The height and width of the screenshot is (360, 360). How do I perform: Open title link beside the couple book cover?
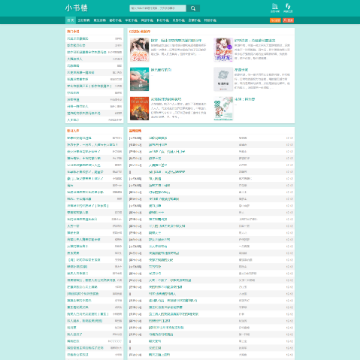tap(176, 40)
